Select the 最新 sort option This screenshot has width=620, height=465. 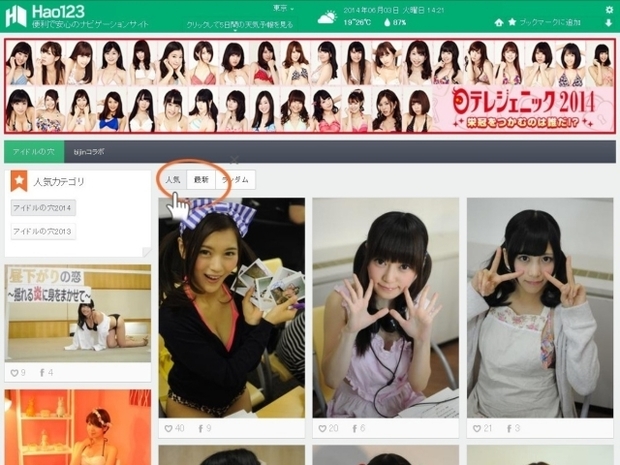201,180
